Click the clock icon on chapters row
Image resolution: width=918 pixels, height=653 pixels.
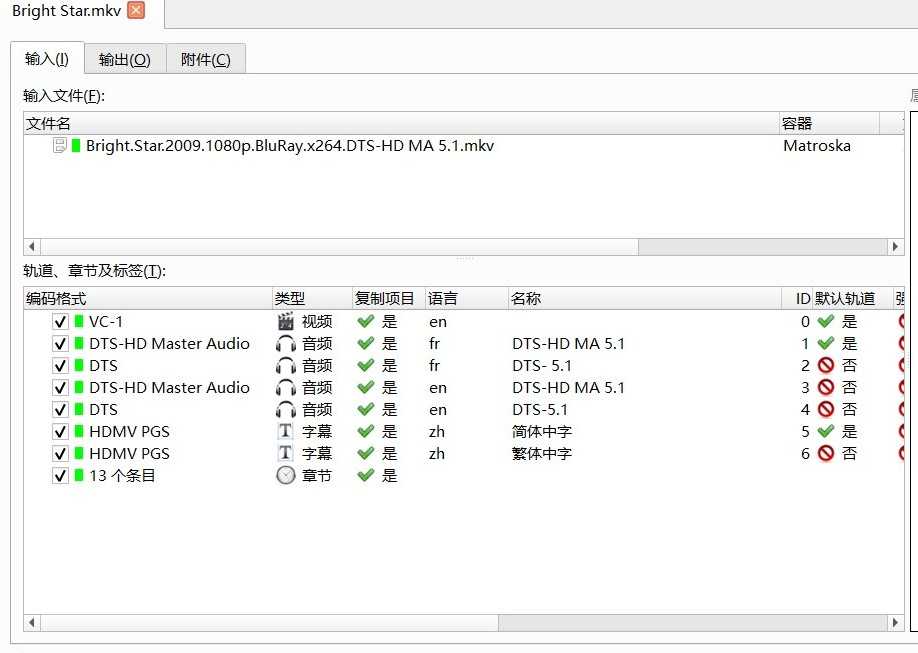286,476
